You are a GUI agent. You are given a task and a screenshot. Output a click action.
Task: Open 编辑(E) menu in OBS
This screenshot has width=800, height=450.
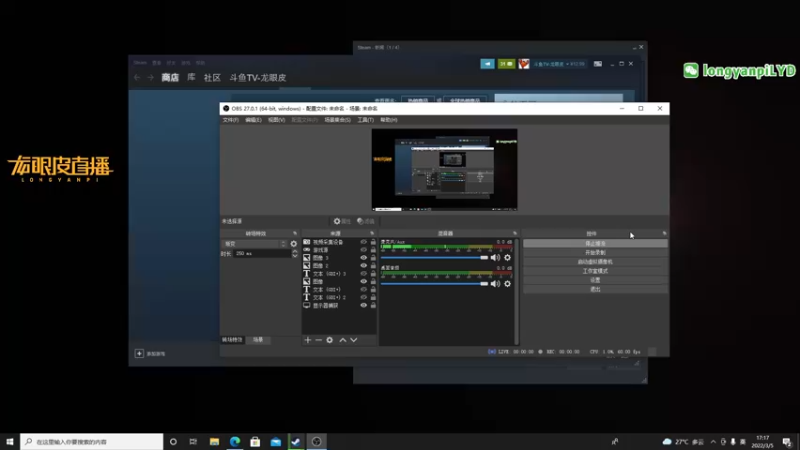253,120
